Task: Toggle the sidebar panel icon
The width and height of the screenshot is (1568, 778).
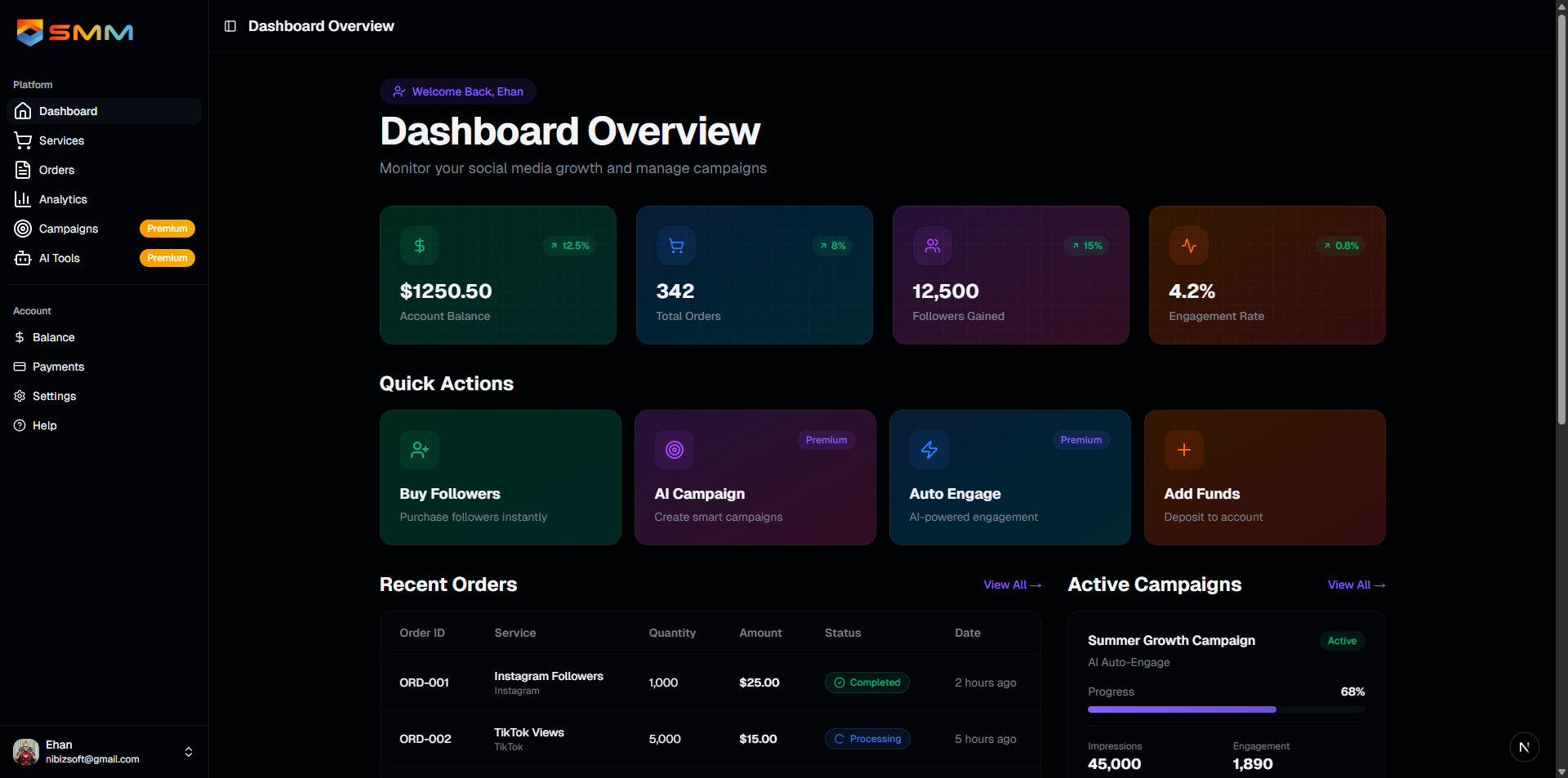Action: [230, 26]
